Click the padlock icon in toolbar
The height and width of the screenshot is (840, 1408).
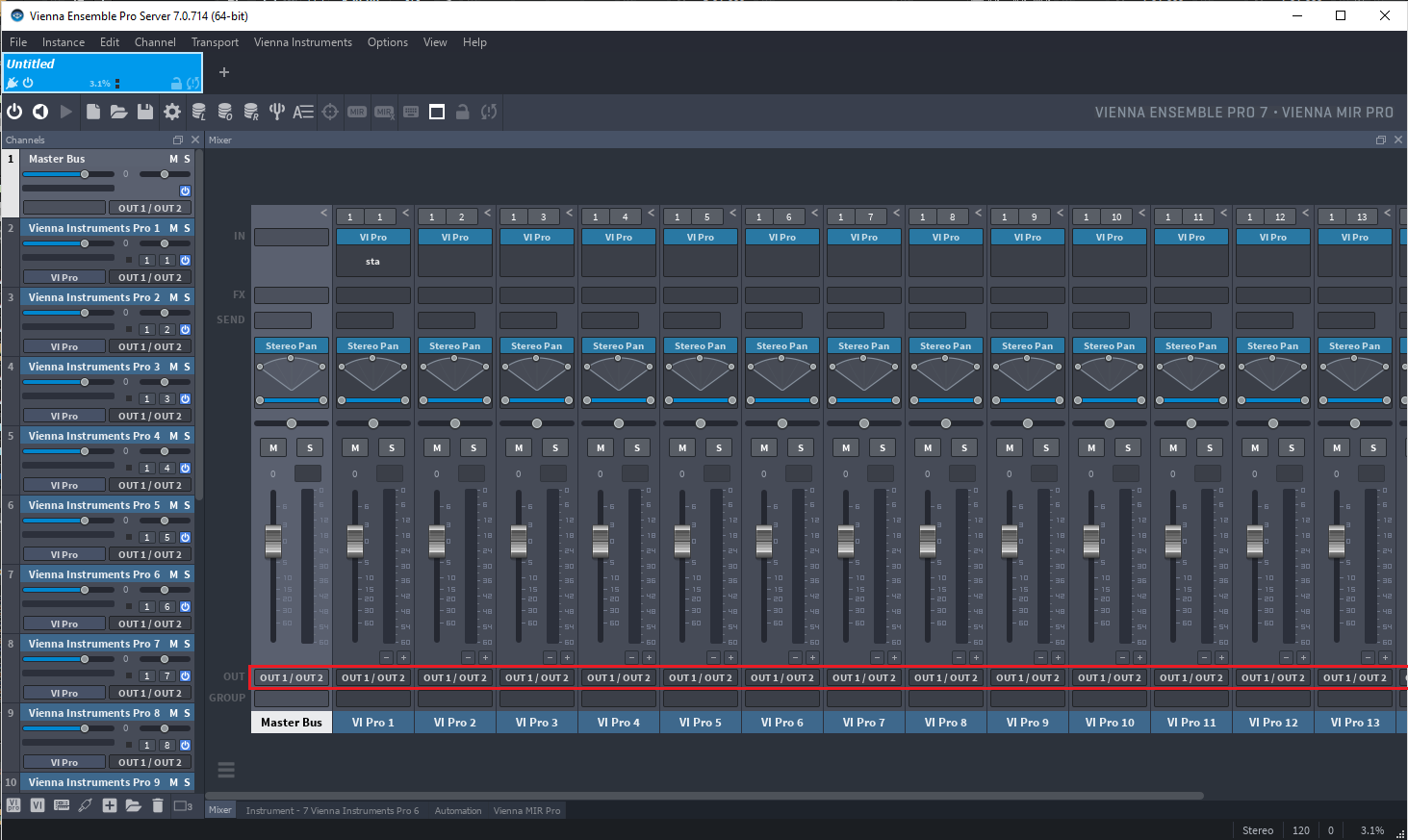462,112
